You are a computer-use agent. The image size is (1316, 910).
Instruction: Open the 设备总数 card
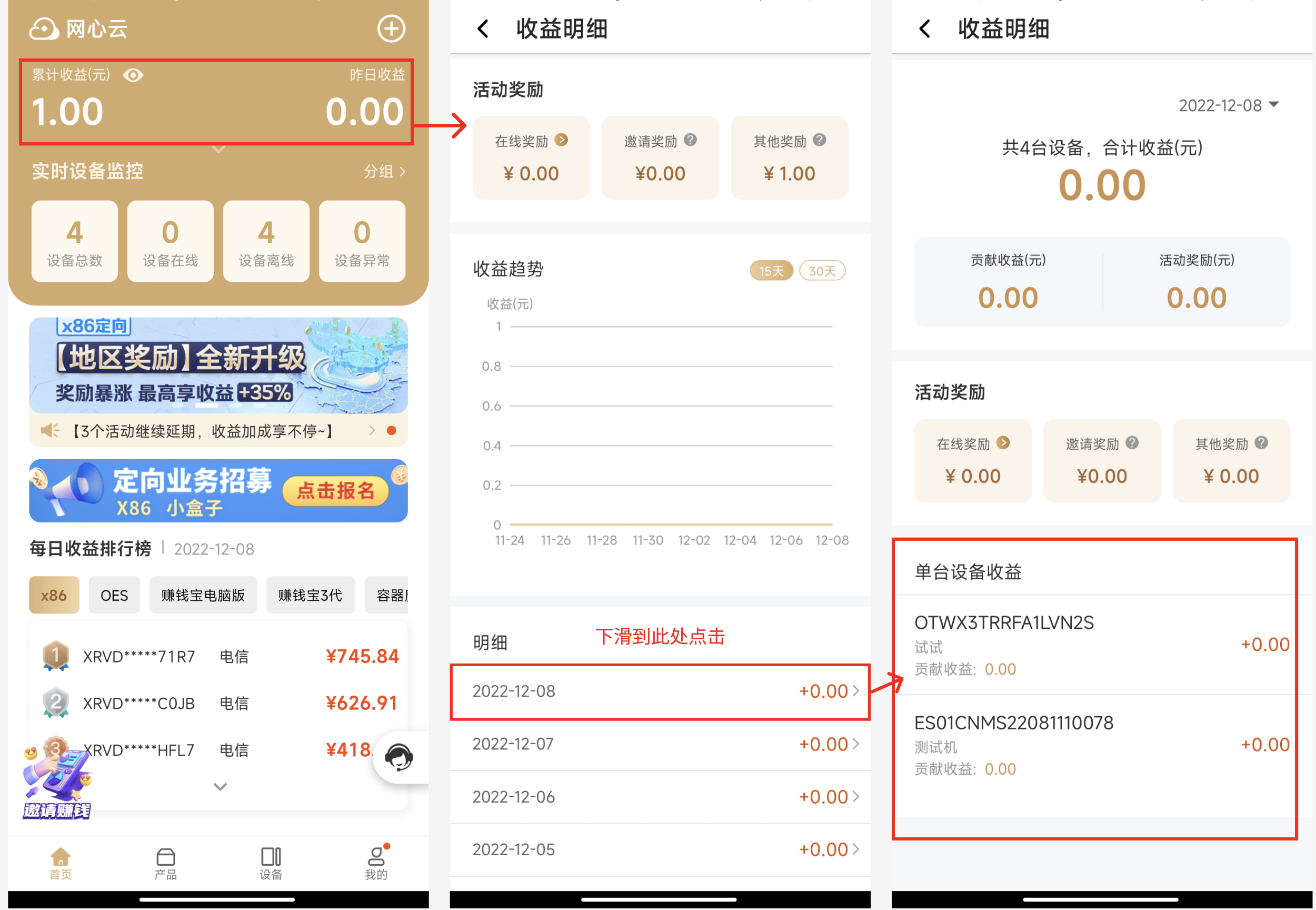pos(75,241)
